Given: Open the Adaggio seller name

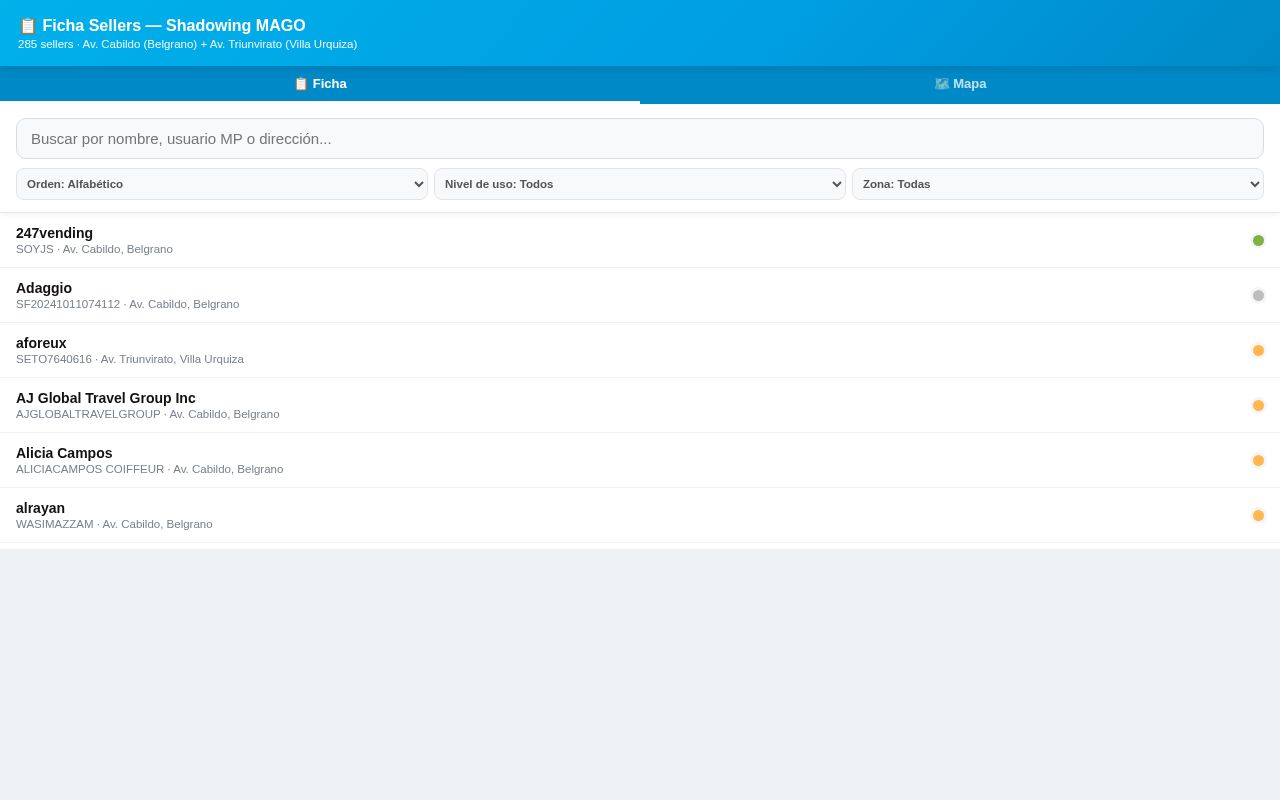Looking at the screenshot, I should click(44, 288).
